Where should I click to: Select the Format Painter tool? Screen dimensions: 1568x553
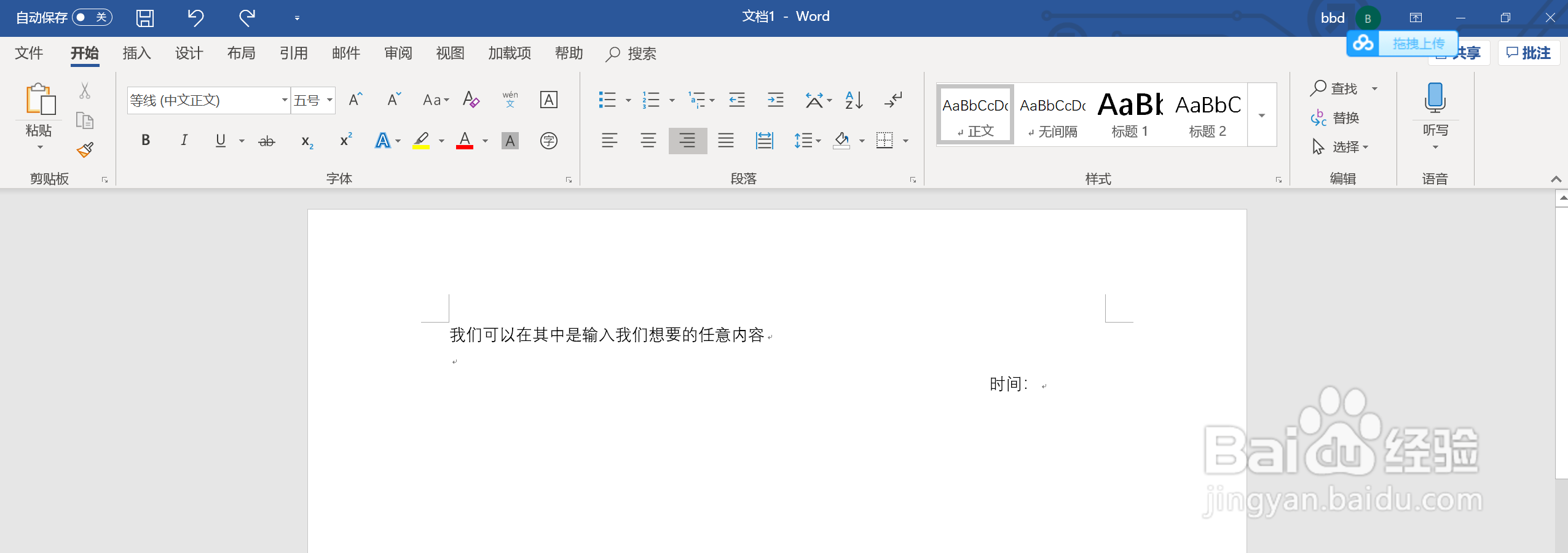click(x=85, y=149)
